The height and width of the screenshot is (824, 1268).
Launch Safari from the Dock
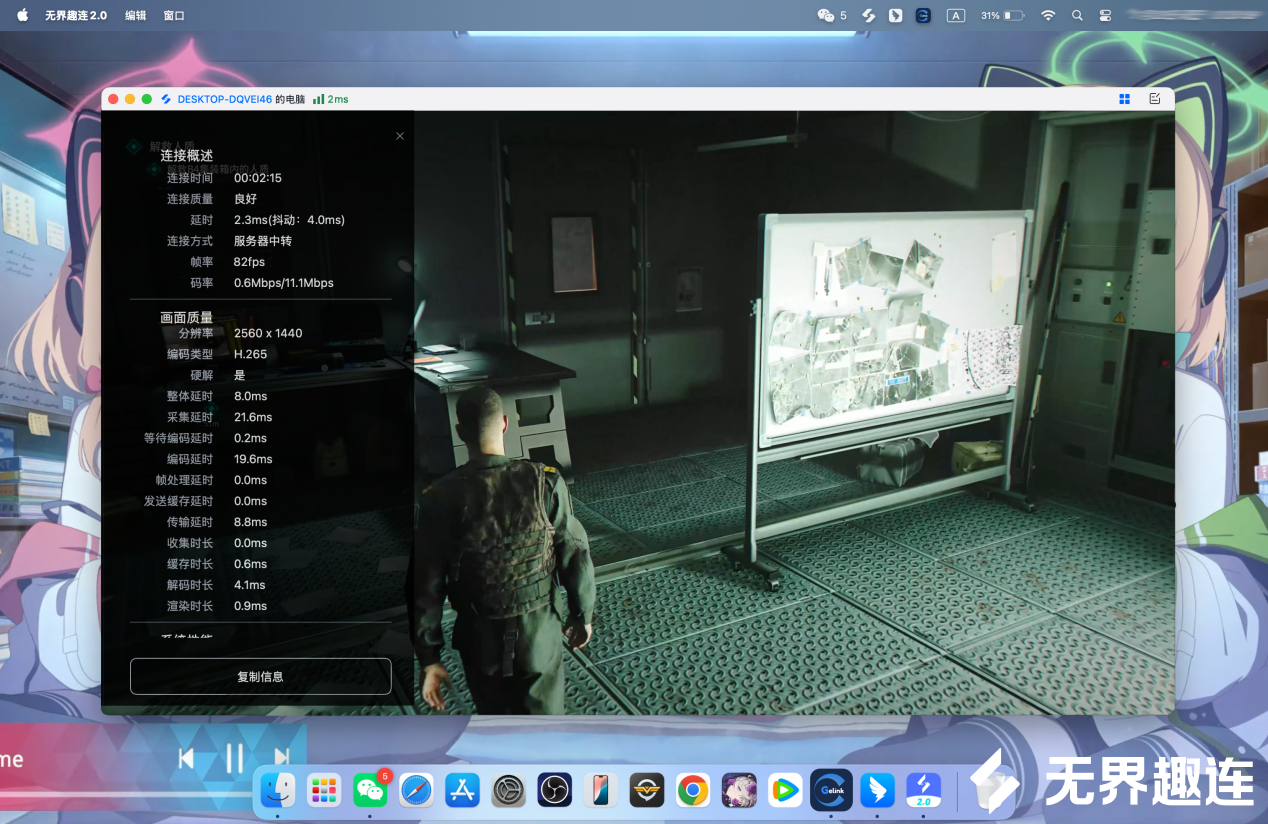pos(416,790)
